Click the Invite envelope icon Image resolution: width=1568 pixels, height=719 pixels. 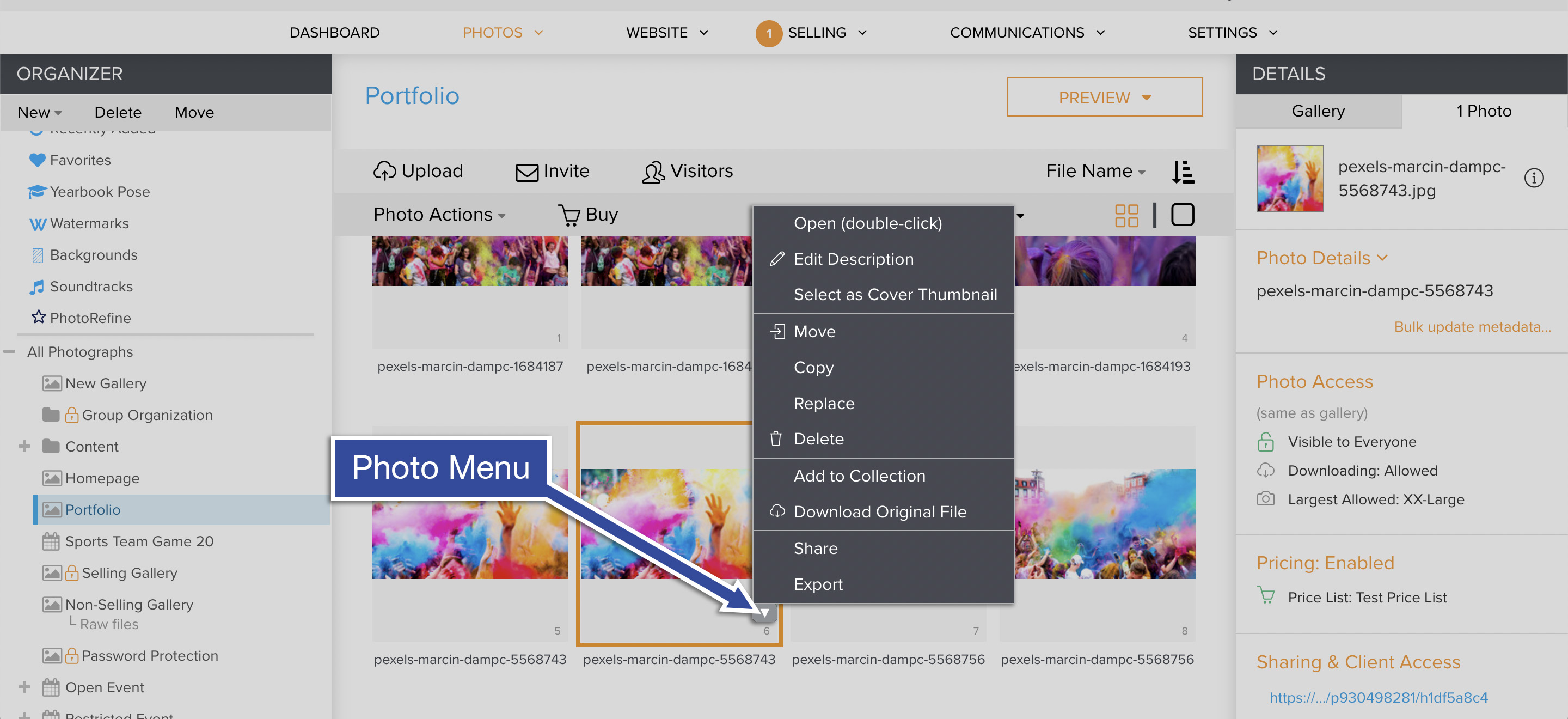526,172
